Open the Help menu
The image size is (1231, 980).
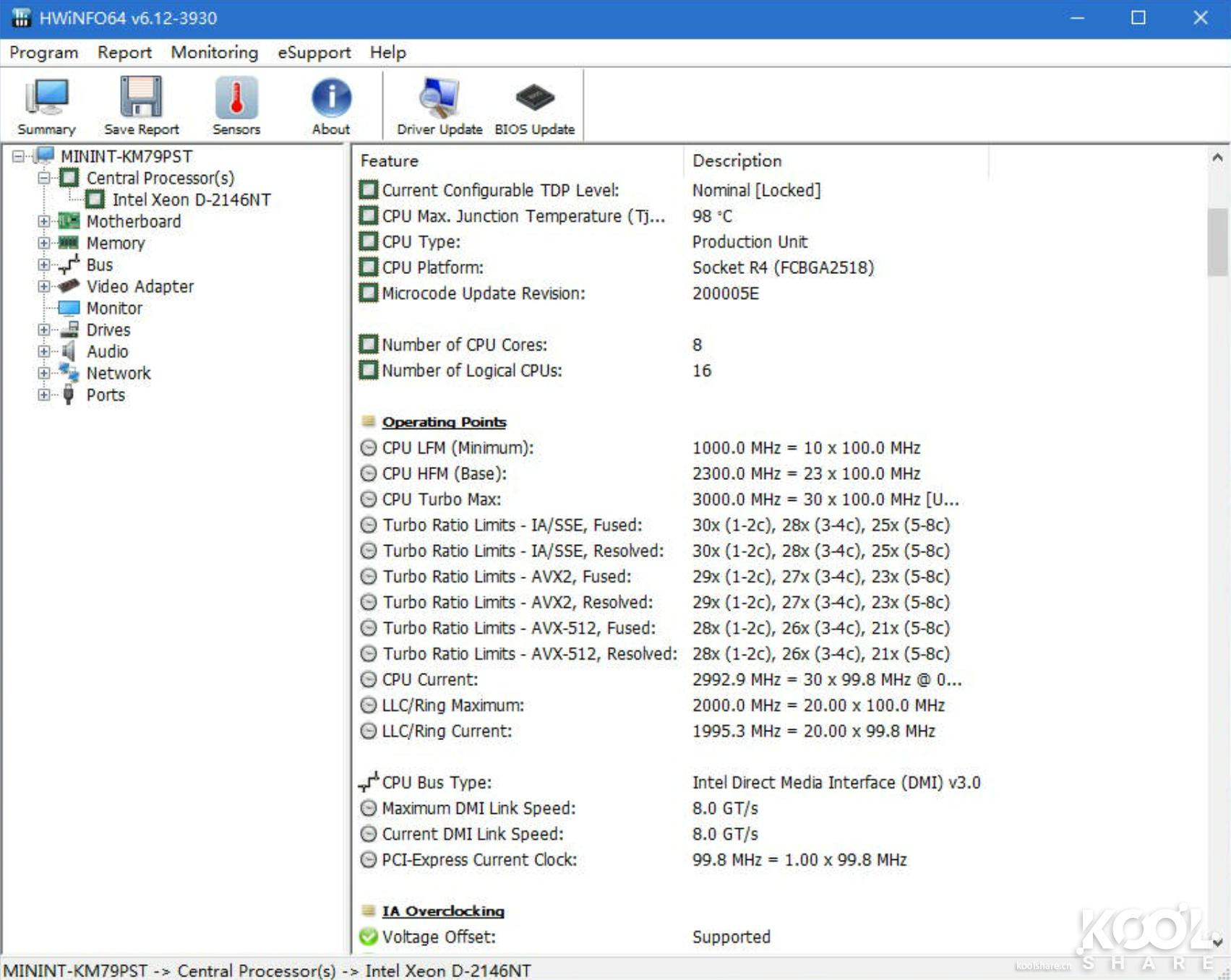coord(388,53)
